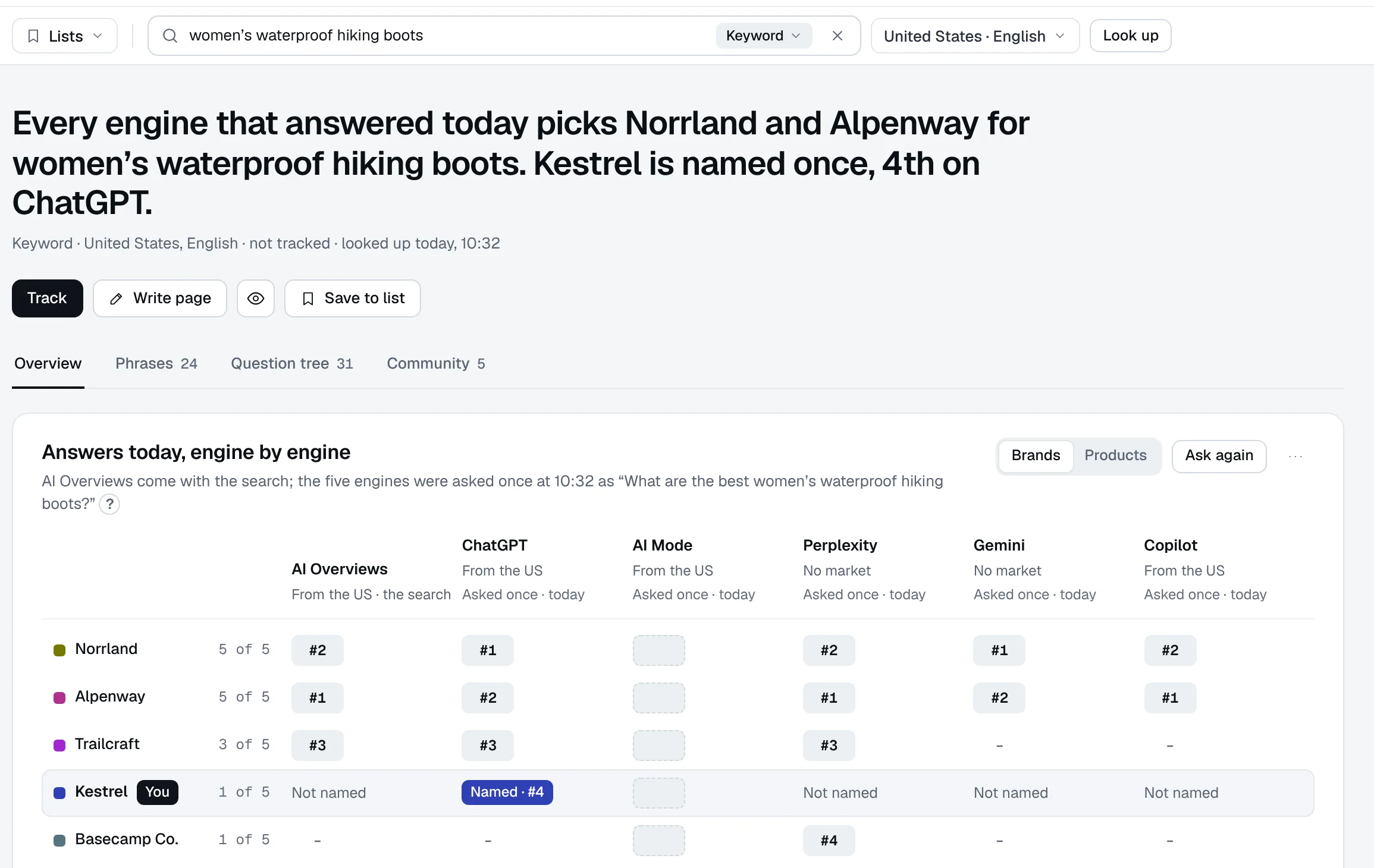Click the Basecamp Co. row label

click(127, 839)
